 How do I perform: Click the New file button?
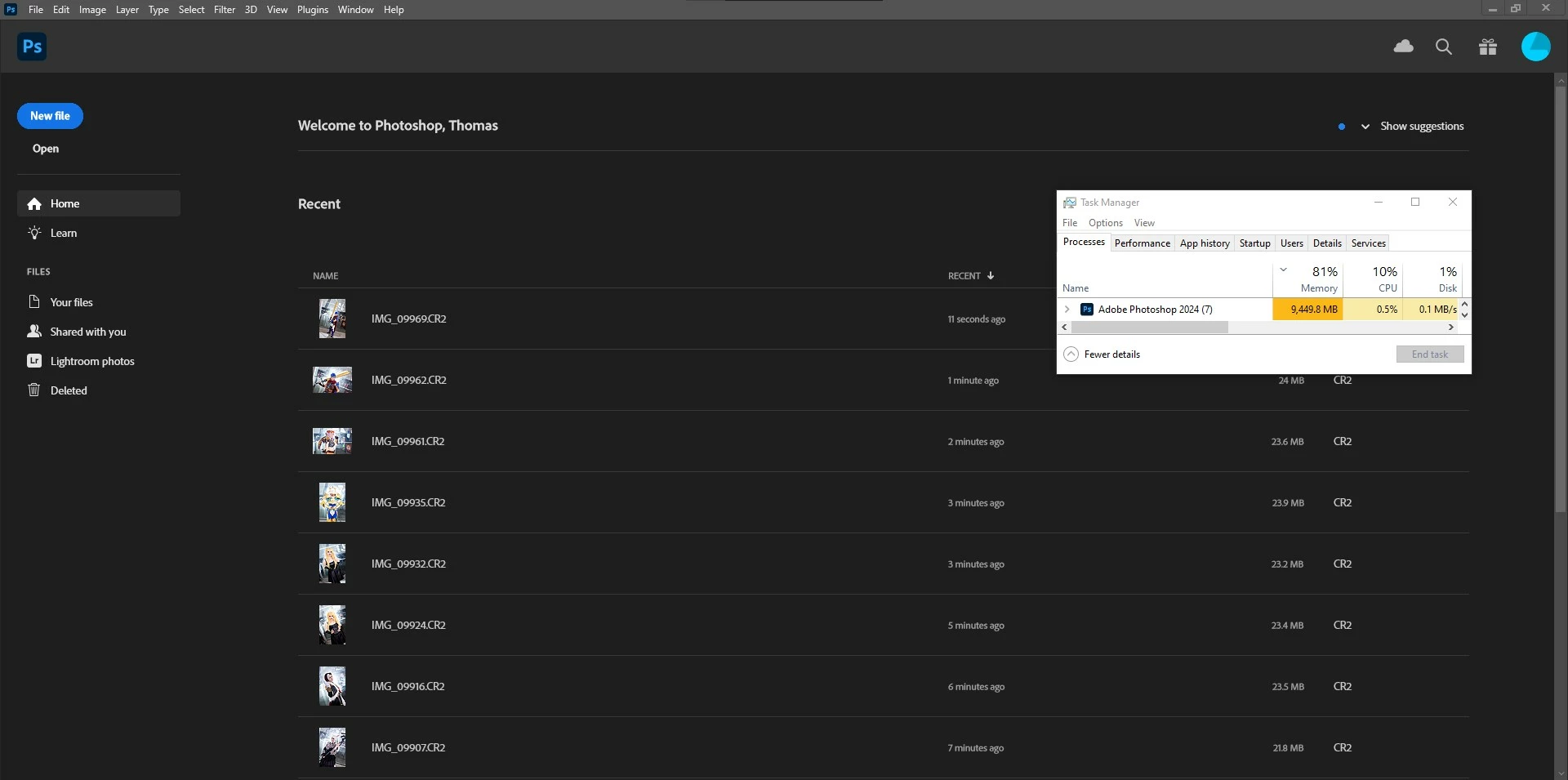point(50,116)
